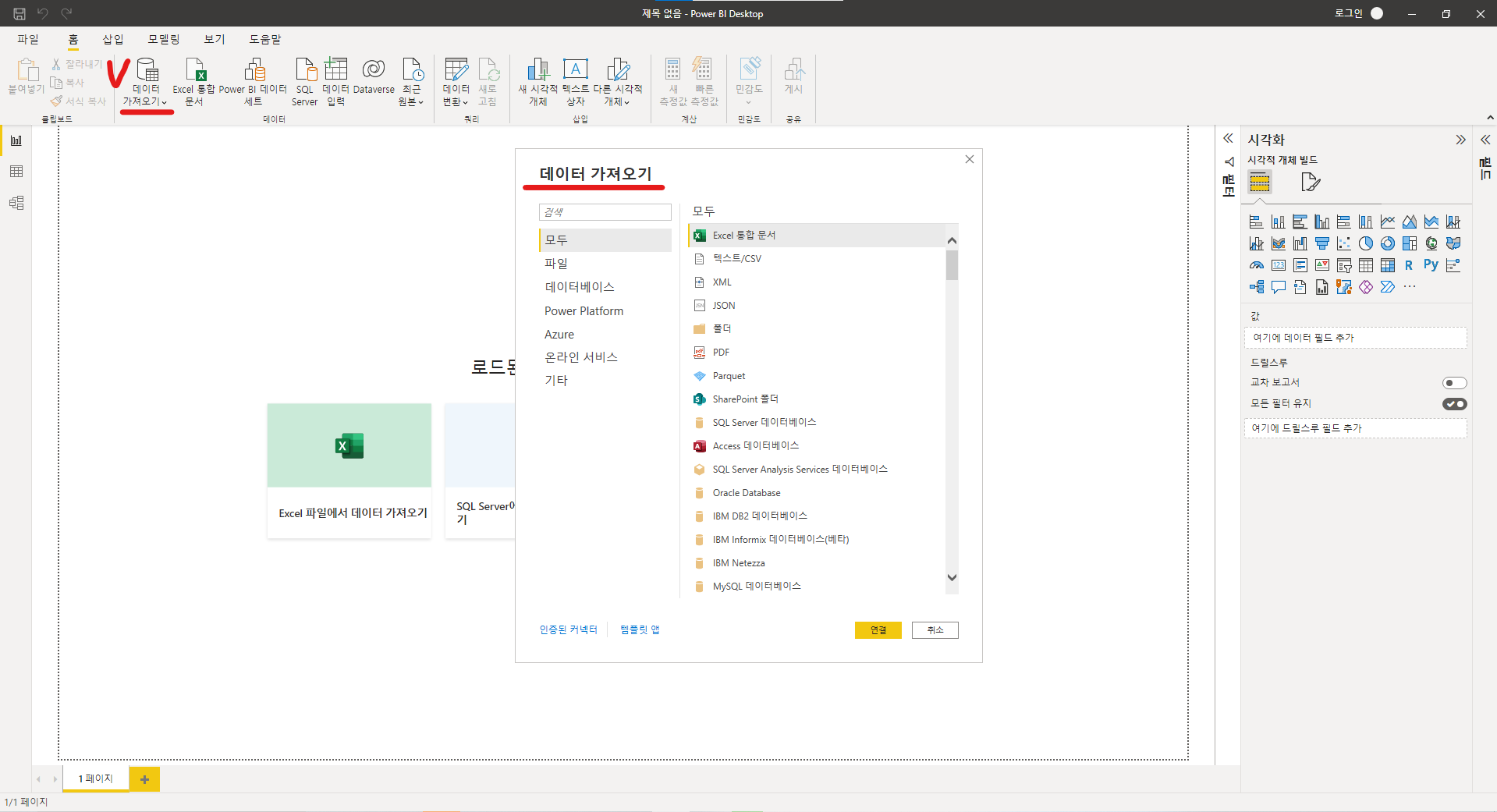
Task: Open the 인증된 커넥터 link
Action: (568, 630)
